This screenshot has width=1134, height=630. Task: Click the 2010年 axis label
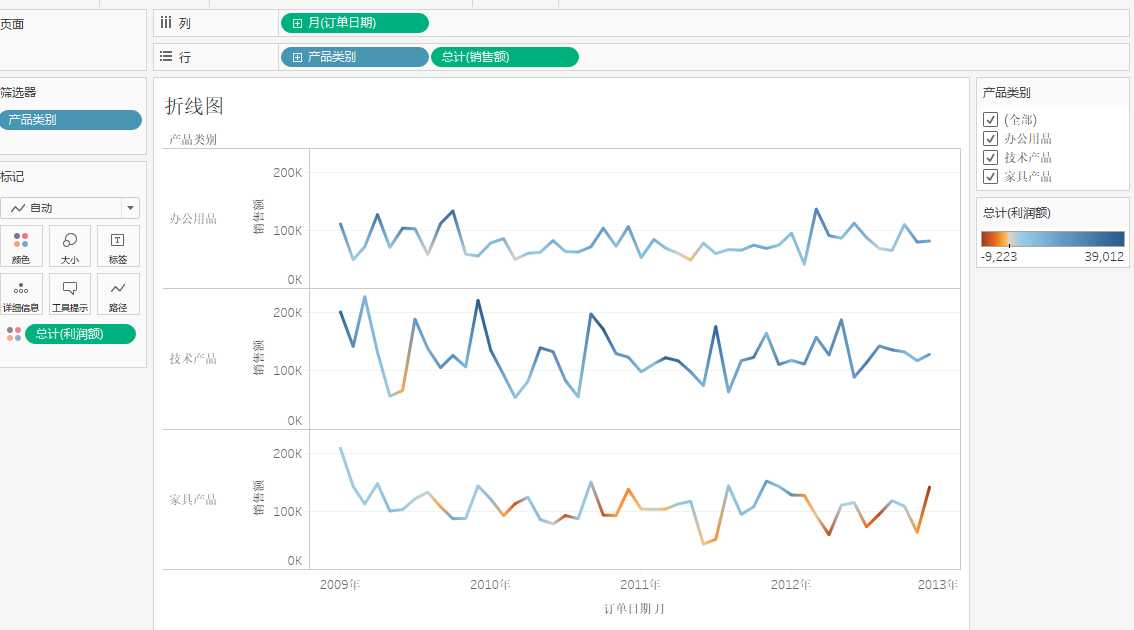point(490,584)
